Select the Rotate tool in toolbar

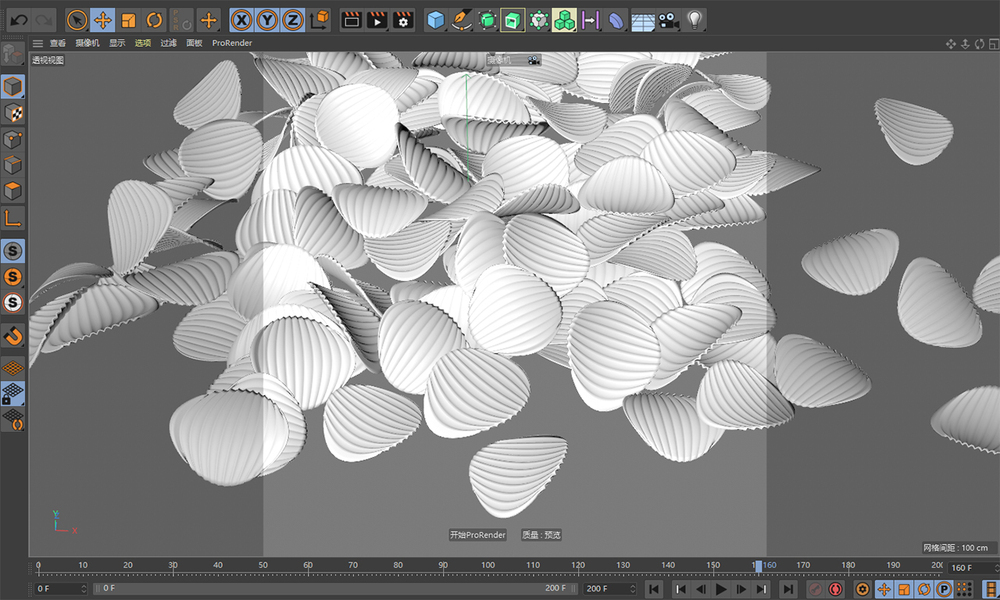154,19
